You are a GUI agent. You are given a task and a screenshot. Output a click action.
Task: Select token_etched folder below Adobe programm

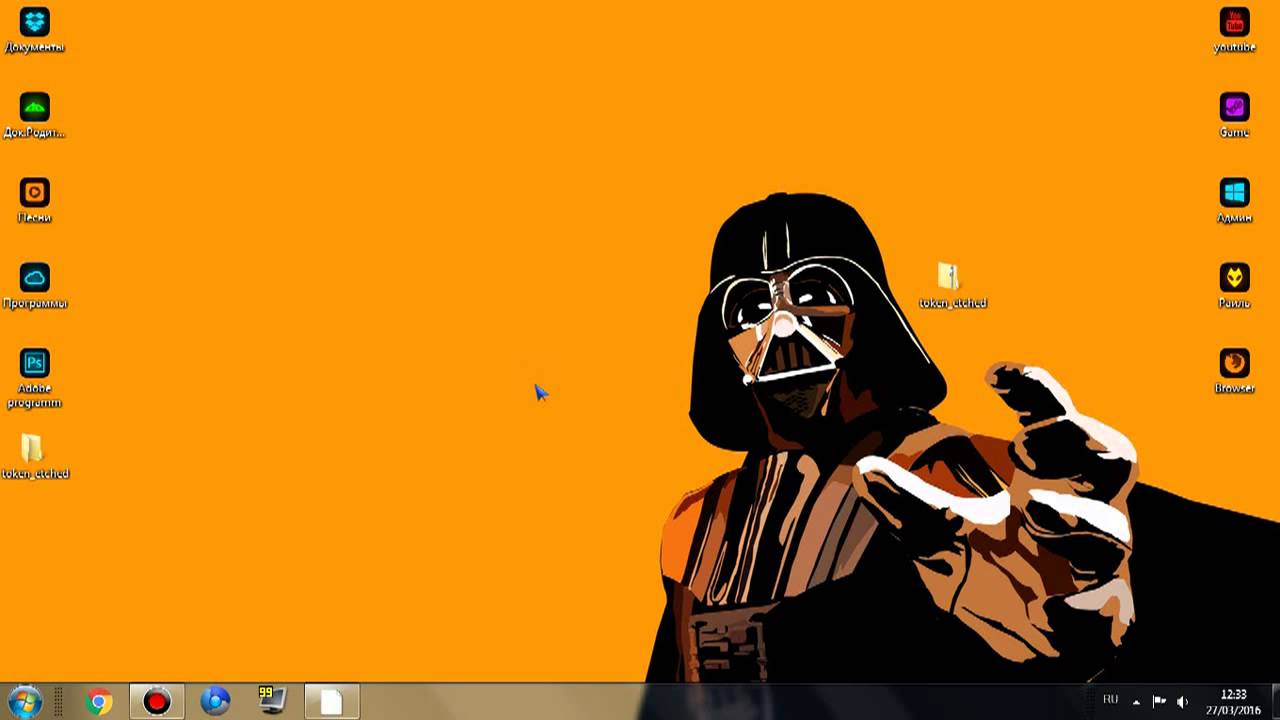coord(35,456)
